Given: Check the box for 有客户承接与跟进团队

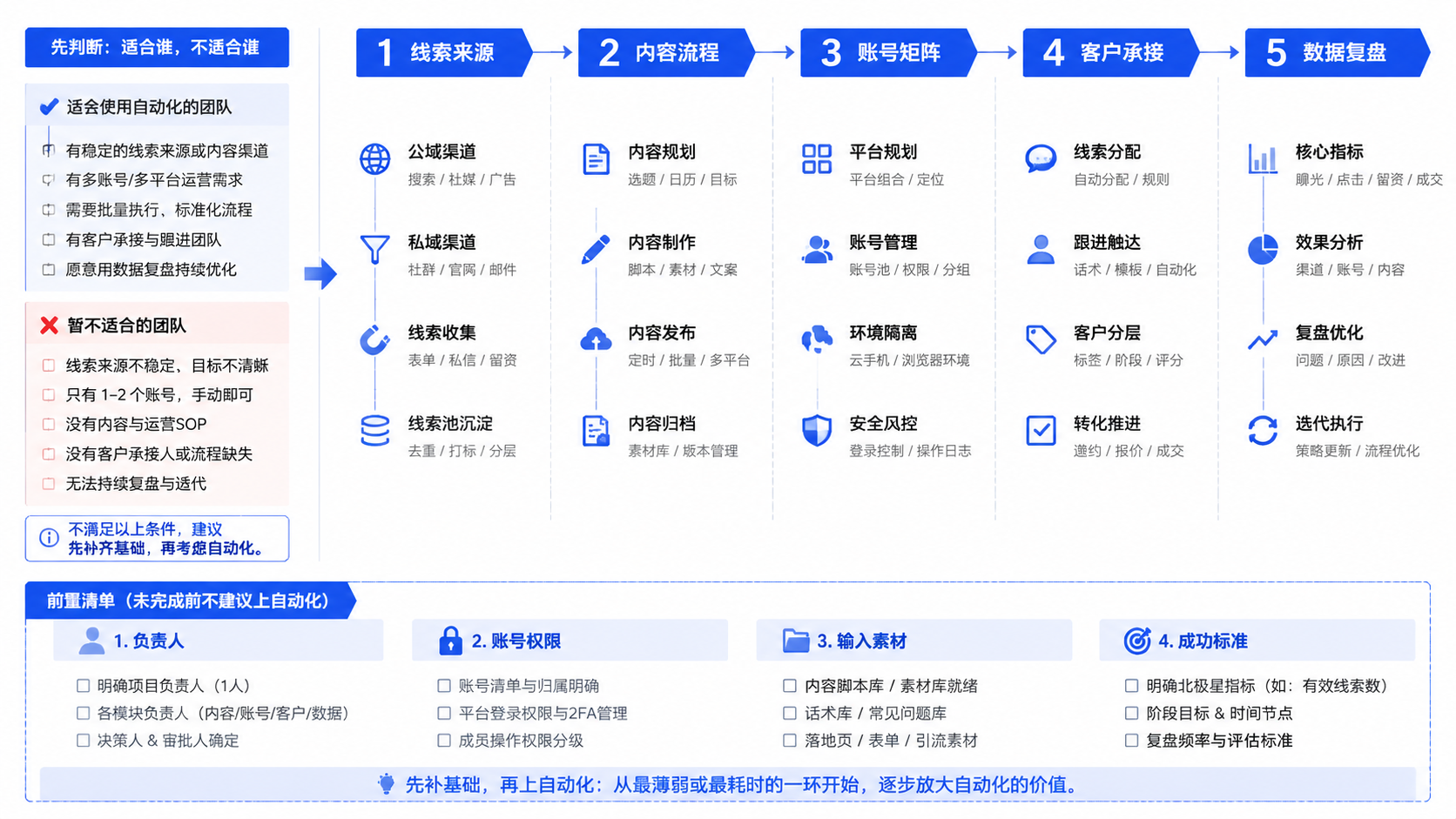Looking at the screenshot, I should coord(49,239).
